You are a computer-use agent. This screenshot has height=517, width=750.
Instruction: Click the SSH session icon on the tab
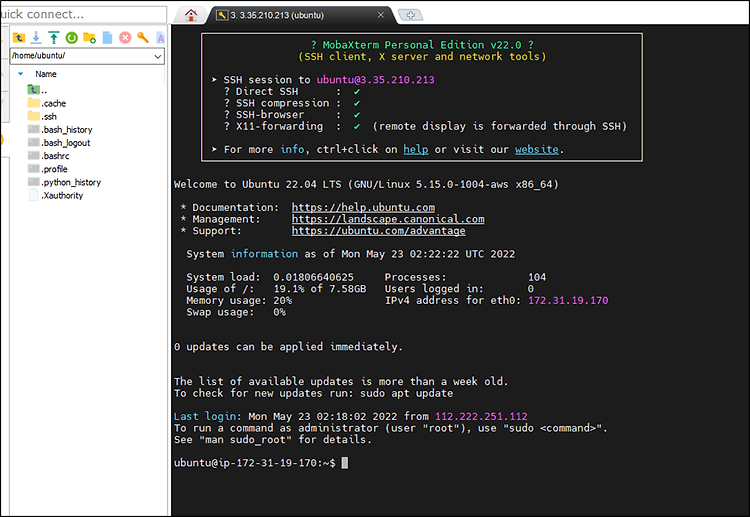(x=222, y=15)
